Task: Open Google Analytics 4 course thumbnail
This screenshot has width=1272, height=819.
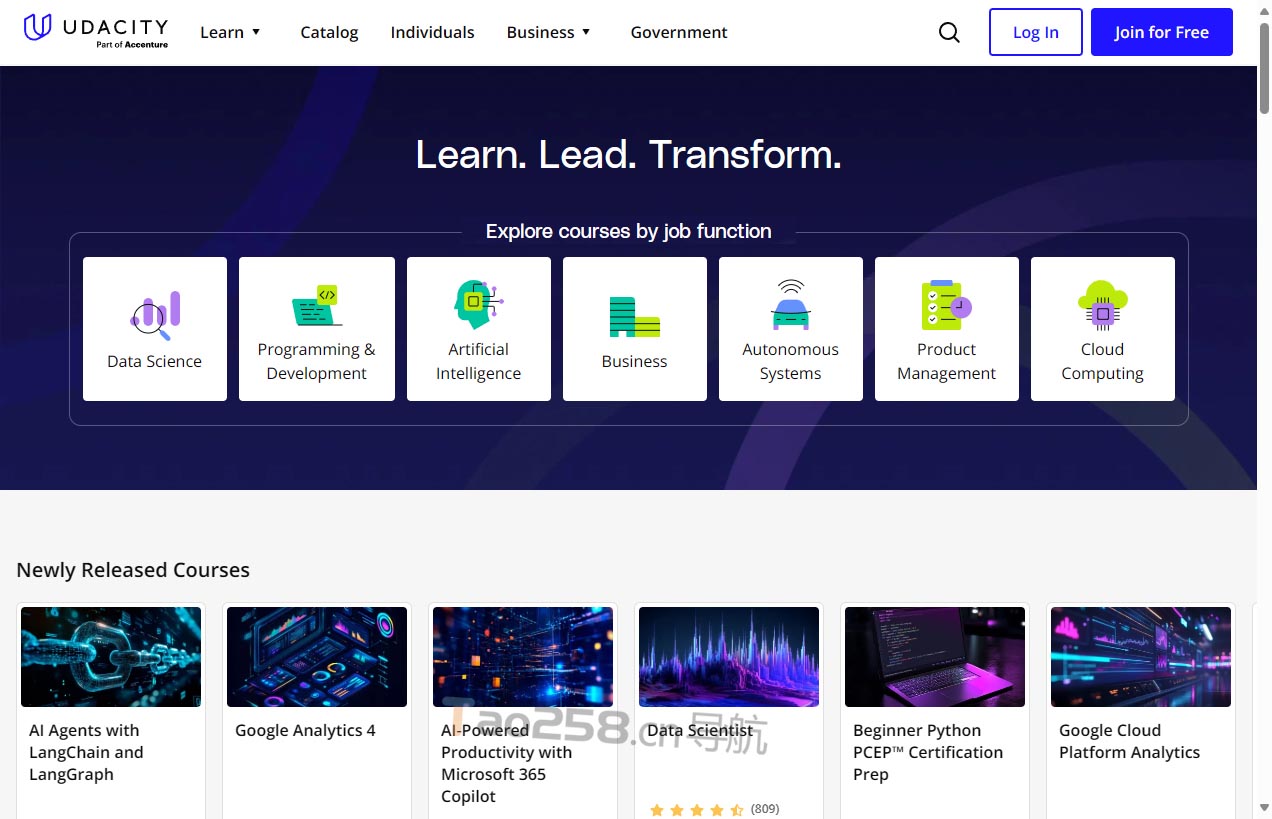Action: (x=317, y=657)
